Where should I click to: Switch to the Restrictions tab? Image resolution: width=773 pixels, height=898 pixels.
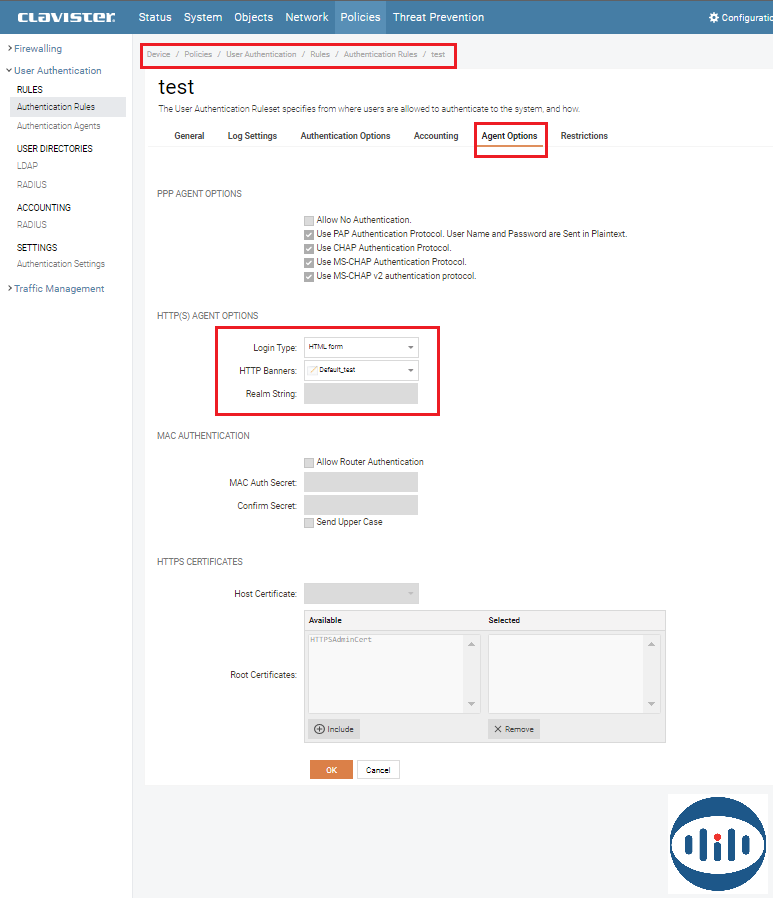tap(584, 136)
